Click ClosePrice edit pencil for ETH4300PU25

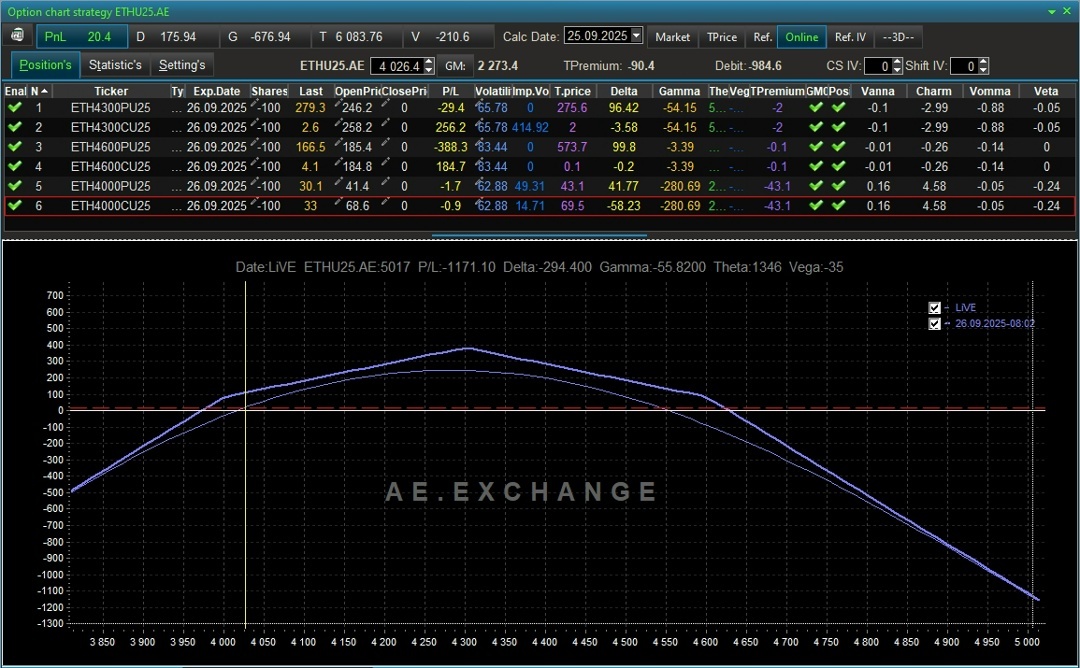pos(385,104)
